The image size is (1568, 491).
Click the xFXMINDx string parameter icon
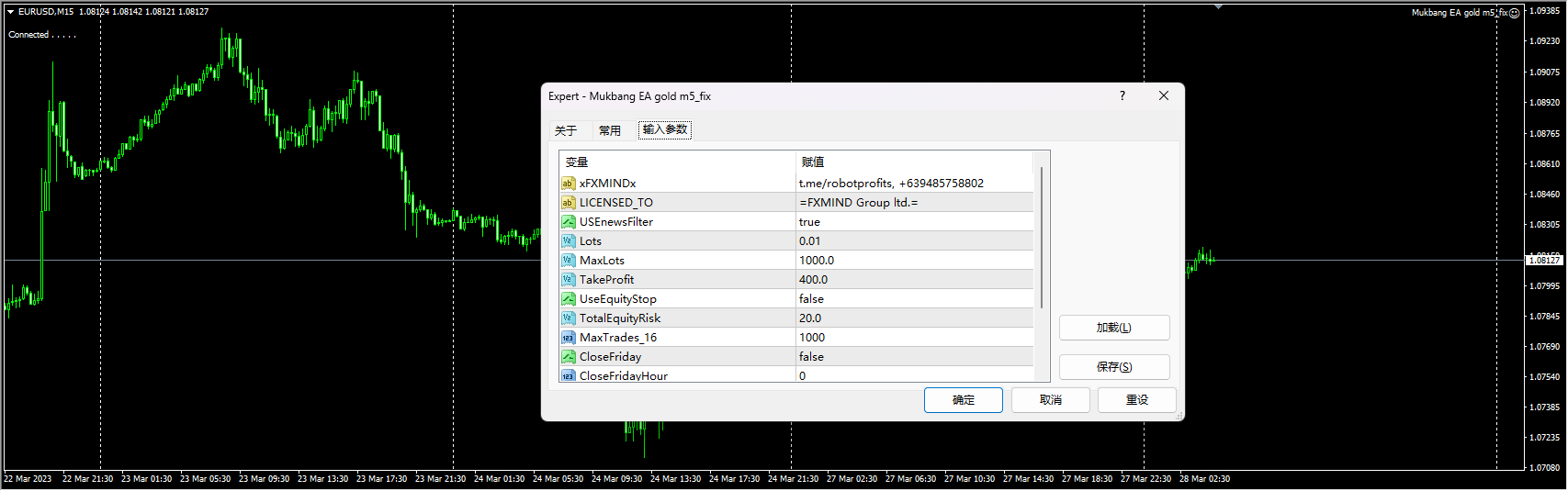[x=568, y=184]
